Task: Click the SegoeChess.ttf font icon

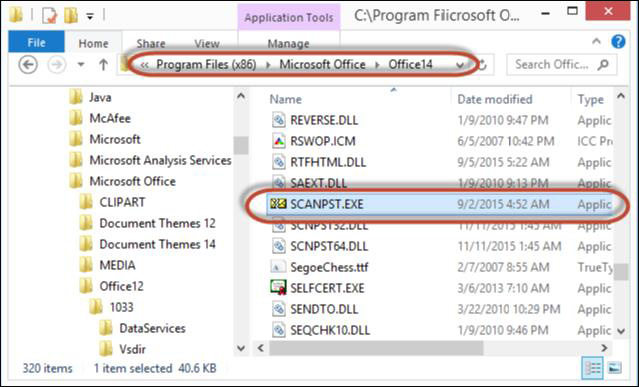Action: click(278, 267)
